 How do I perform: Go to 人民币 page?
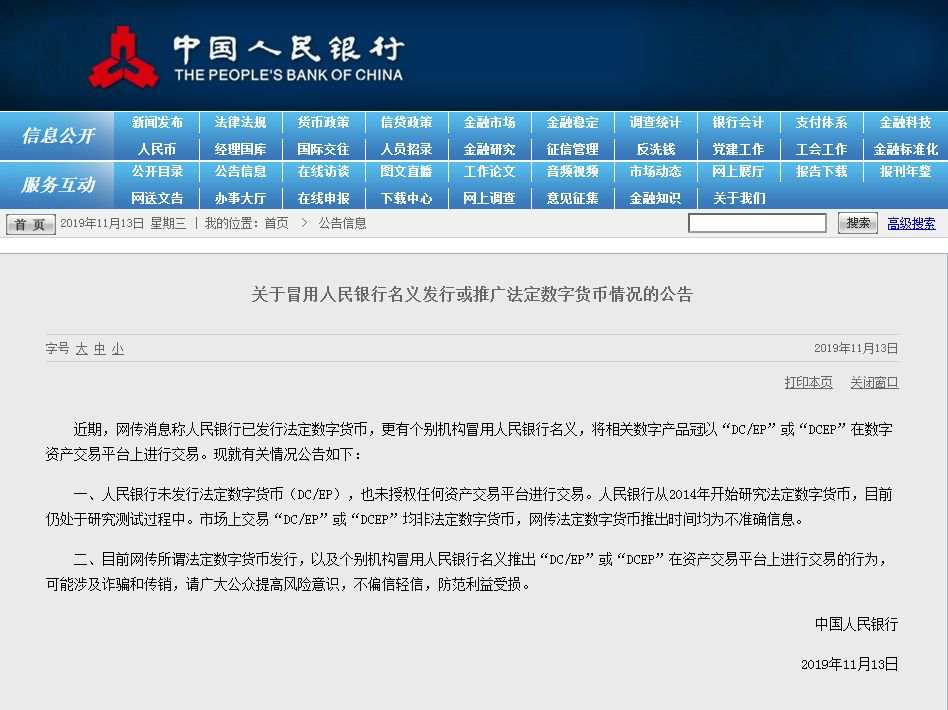(x=157, y=149)
